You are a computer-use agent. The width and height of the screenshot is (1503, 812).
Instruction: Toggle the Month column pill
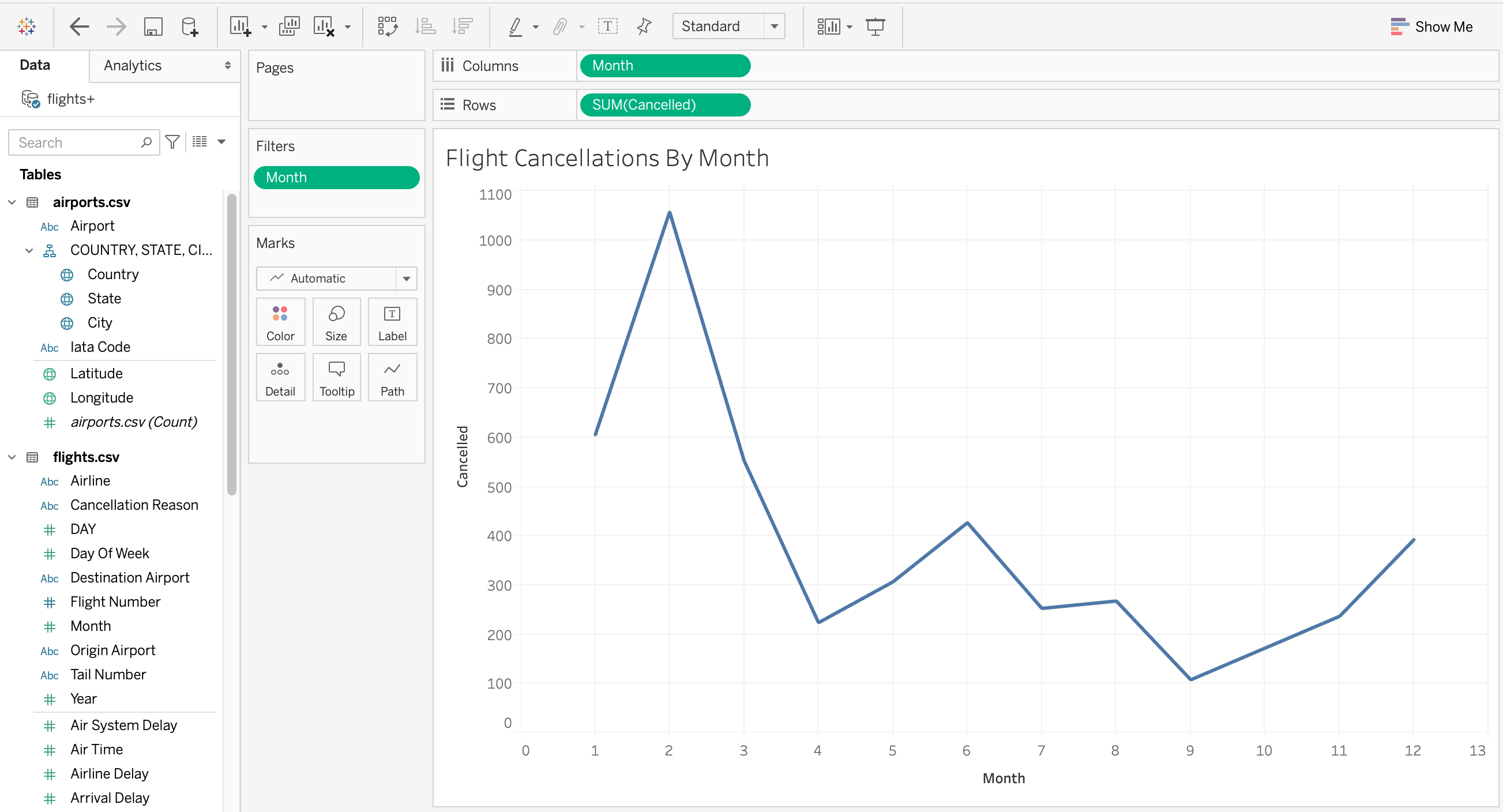(x=665, y=66)
